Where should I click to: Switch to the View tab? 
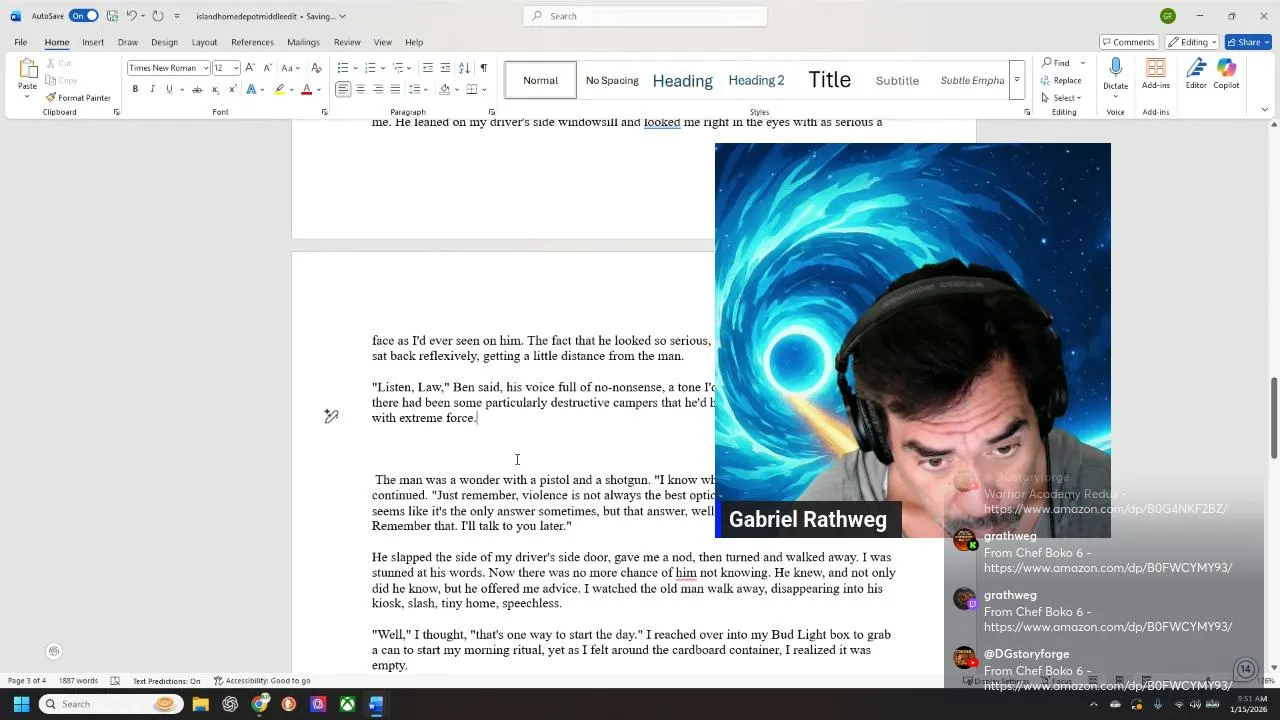click(x=382, y=42)
